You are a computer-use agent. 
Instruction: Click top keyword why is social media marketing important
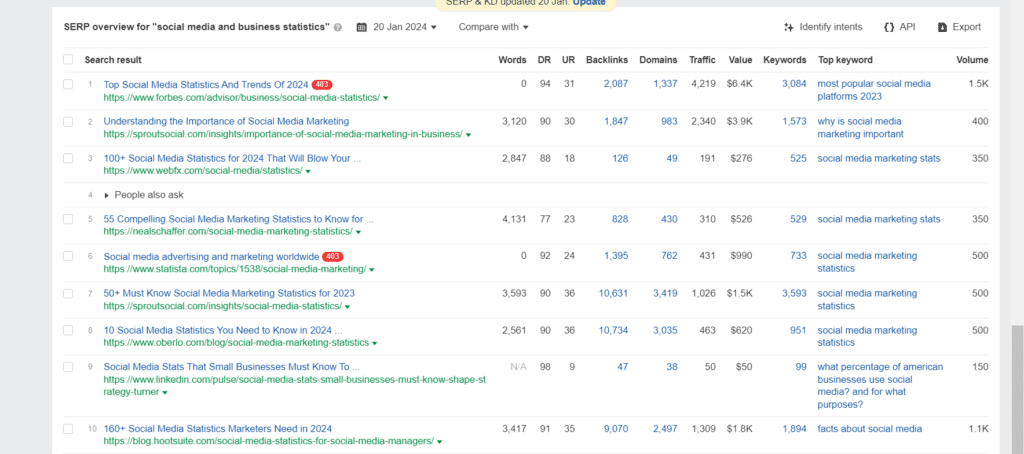[860, 128]
